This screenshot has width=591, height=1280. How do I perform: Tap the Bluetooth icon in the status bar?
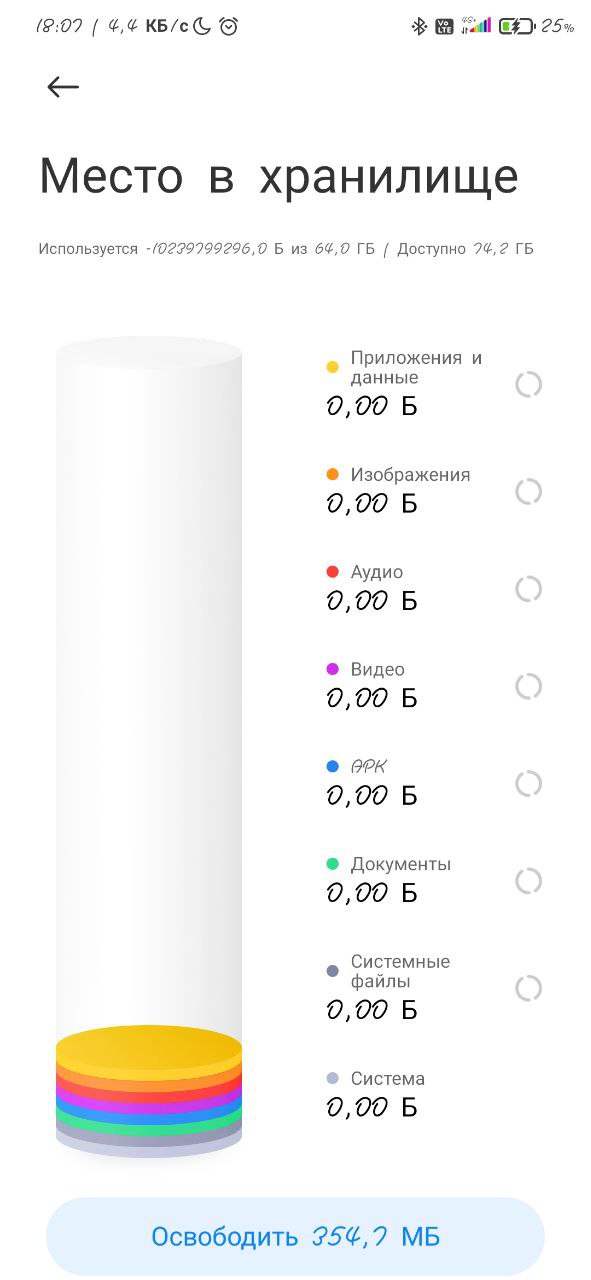pos(422,24)
